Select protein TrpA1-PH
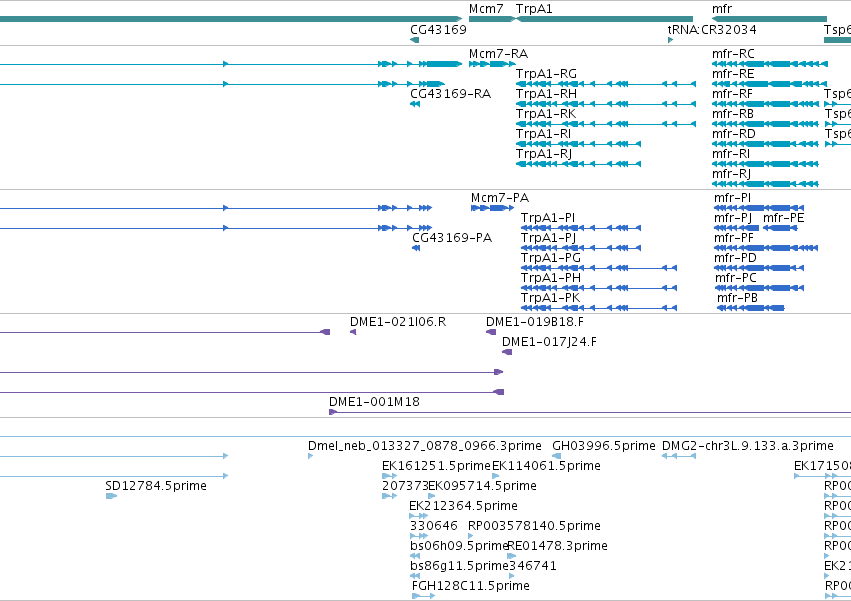The width and height of the screenshot is (851, 601). tap(550, 279)
